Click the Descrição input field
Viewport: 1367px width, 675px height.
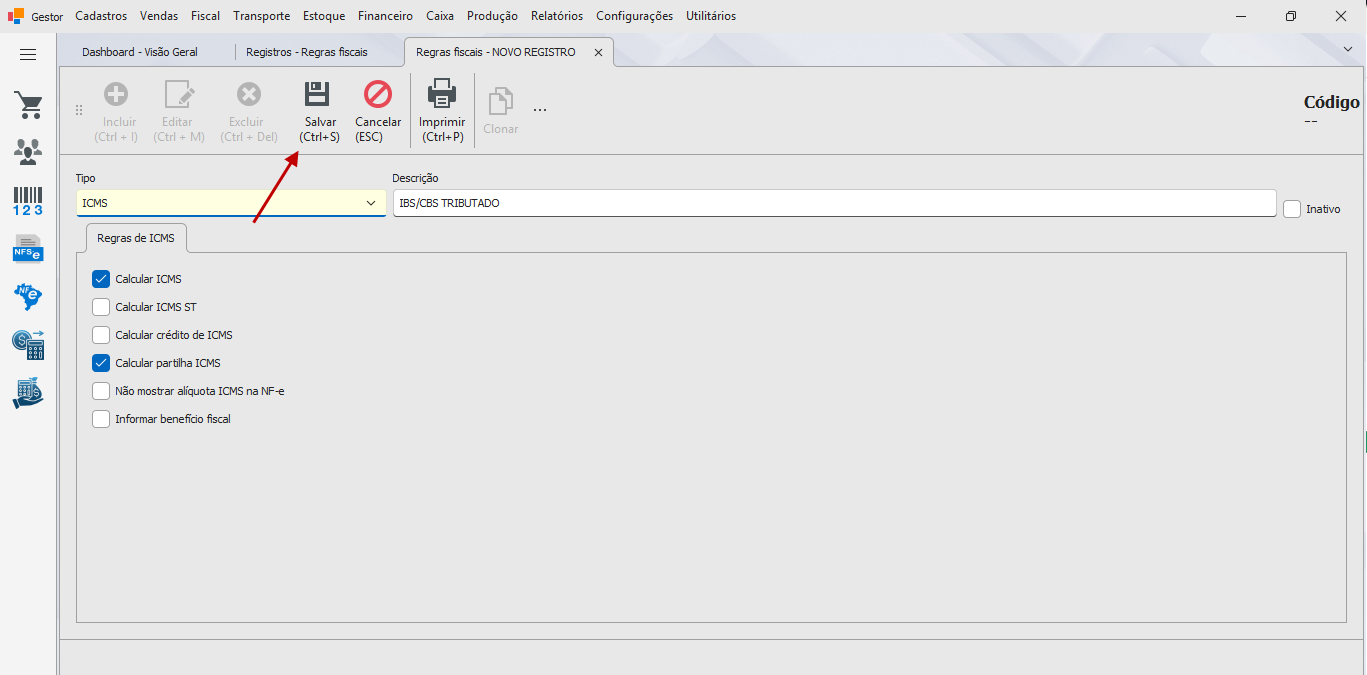pyautogui.click(x=834, y=203)
